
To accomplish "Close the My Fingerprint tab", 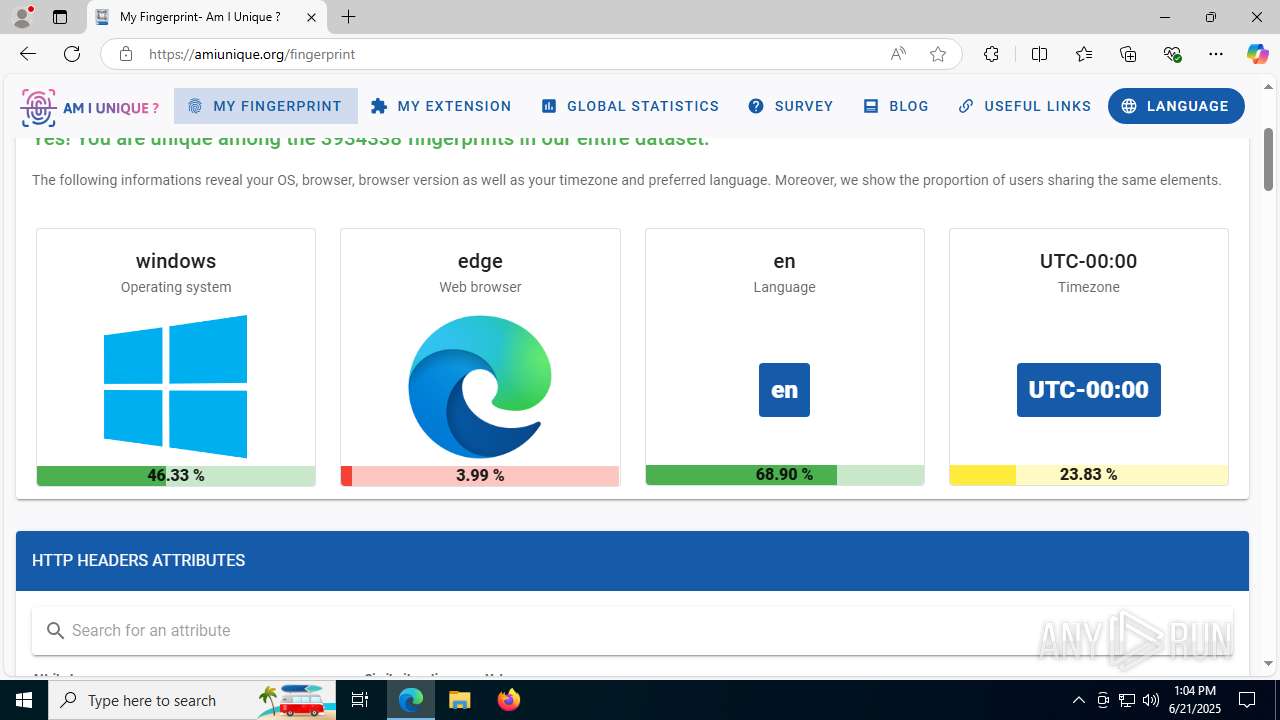I will [x=311, y=17].
